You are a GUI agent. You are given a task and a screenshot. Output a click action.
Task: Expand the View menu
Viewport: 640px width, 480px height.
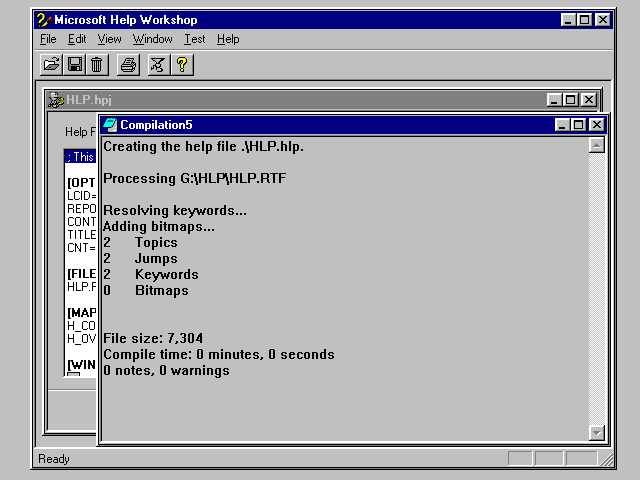pos(109,39)
